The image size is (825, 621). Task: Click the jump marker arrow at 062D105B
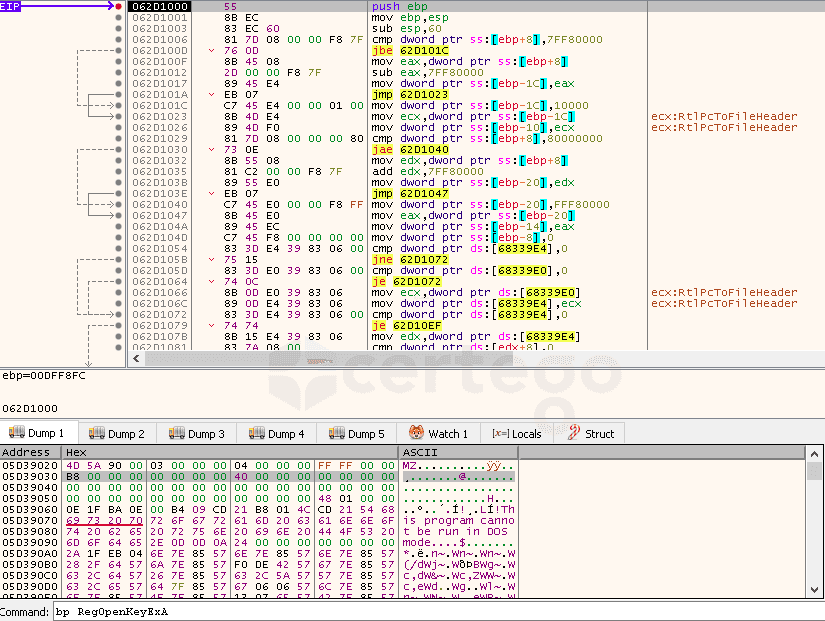[x=211, y=259]
